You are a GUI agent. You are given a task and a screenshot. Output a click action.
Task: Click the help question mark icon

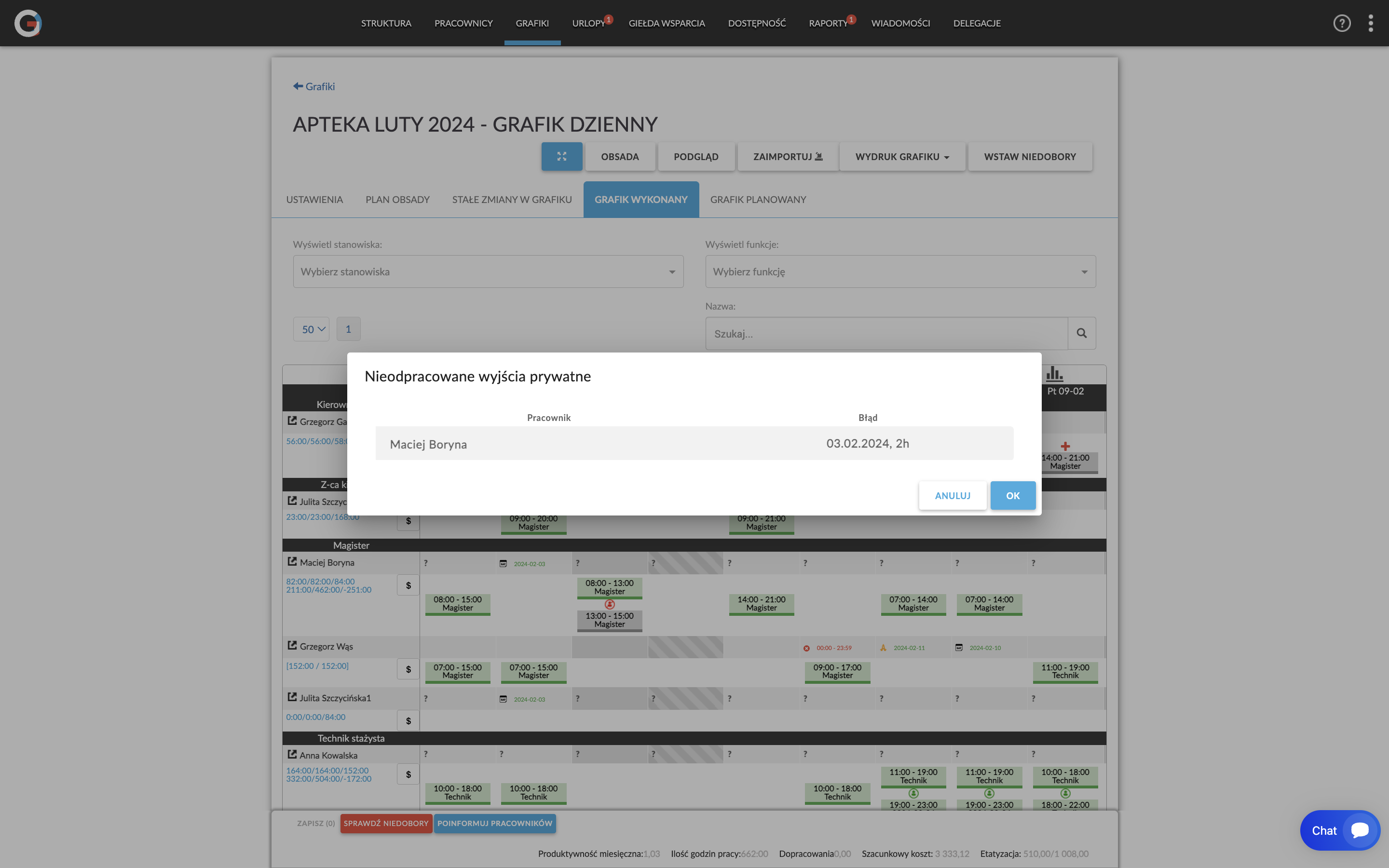[1341, 23]
